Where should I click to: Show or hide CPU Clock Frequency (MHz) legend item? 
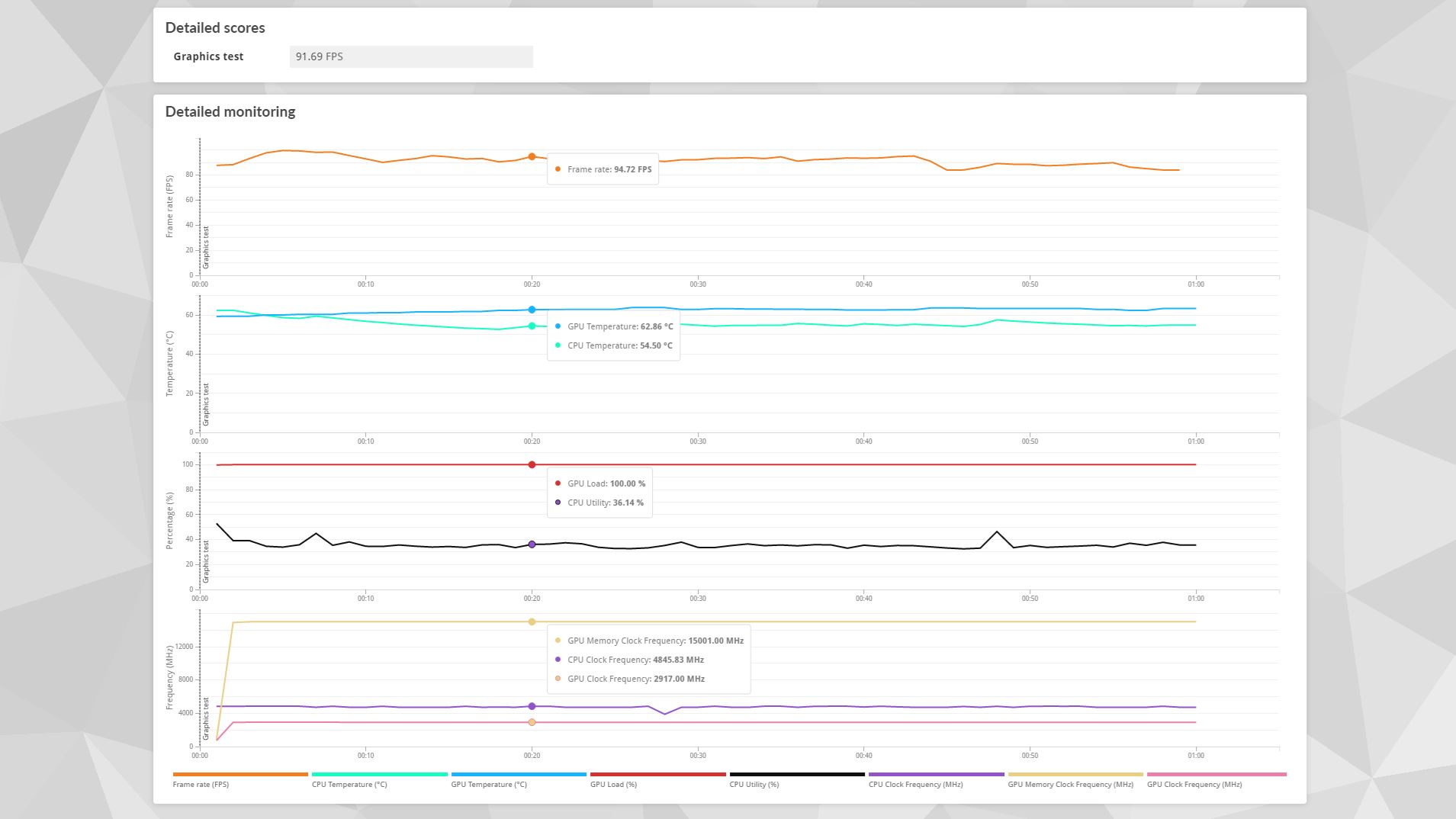point(915,784)
